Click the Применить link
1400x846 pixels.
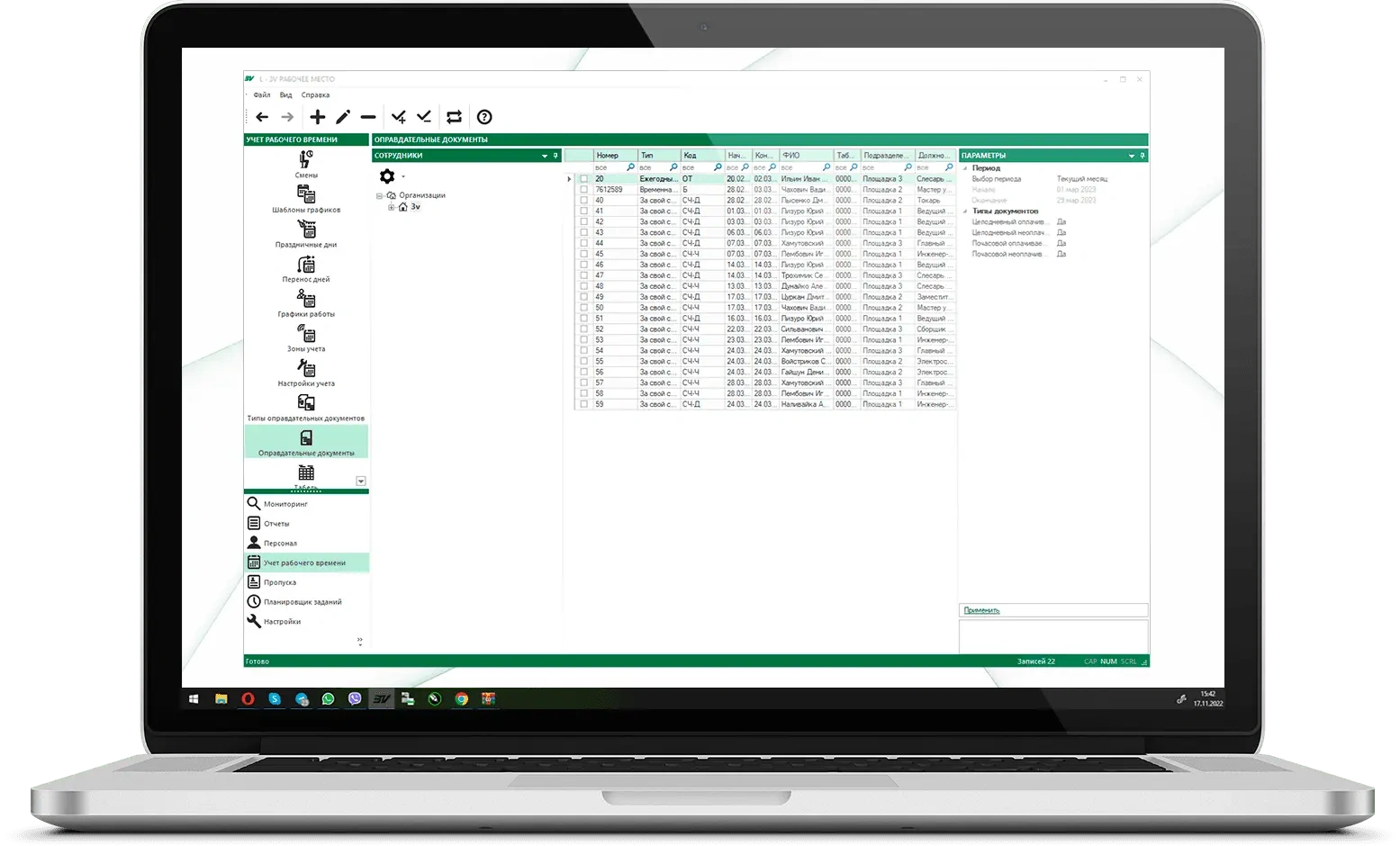981,610
